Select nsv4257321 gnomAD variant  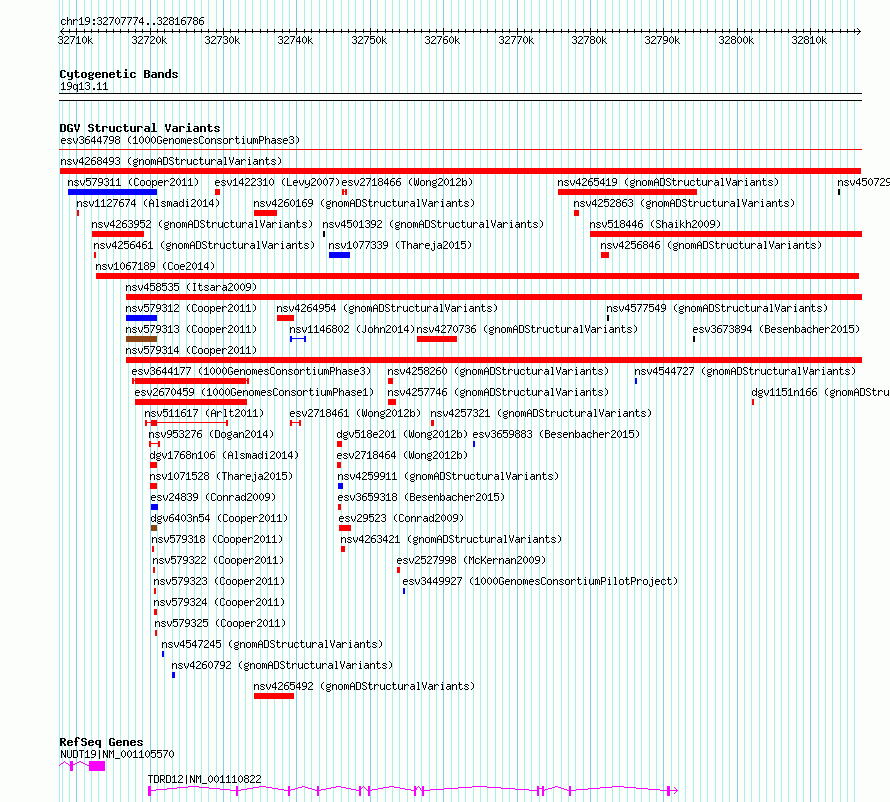click(x=541, y=413)
